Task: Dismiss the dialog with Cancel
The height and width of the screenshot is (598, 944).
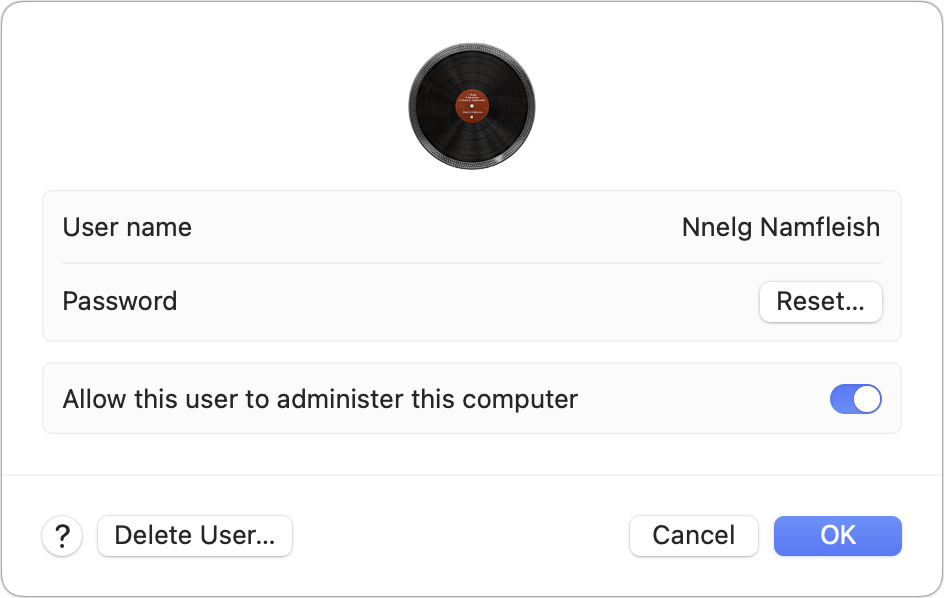Action: [693, 536]
